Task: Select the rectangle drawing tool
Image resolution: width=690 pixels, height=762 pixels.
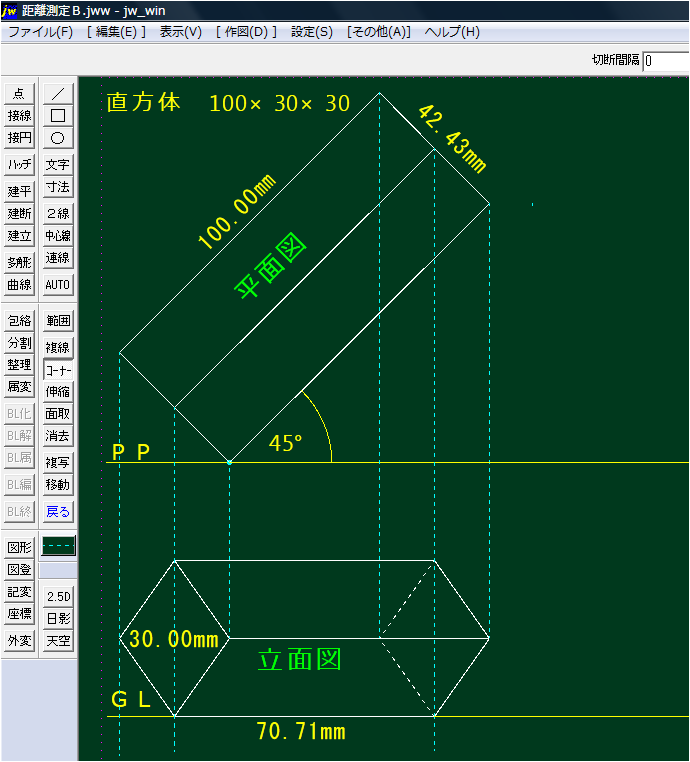Action: [58, 115]
